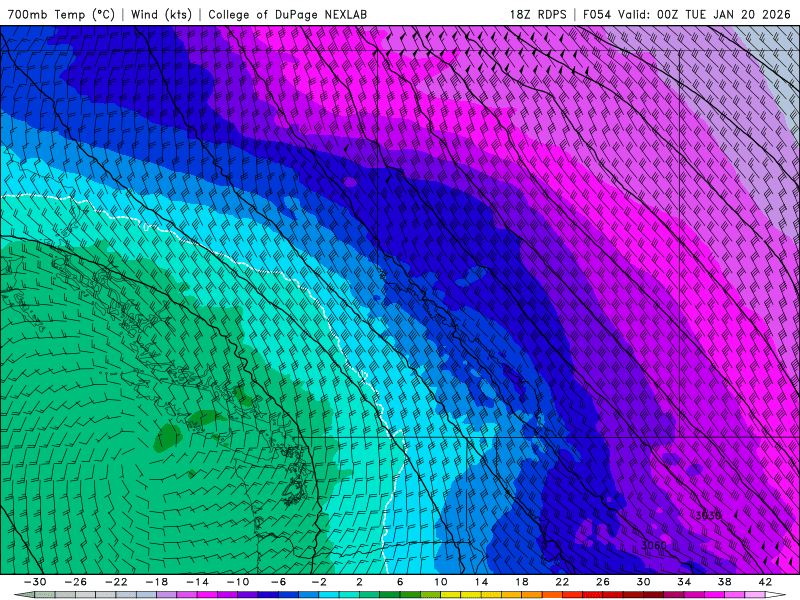Click the '-26' color scale label
The height and width of the screenshot is (600, 800).
pyautogui.click(x=76, y=582)
